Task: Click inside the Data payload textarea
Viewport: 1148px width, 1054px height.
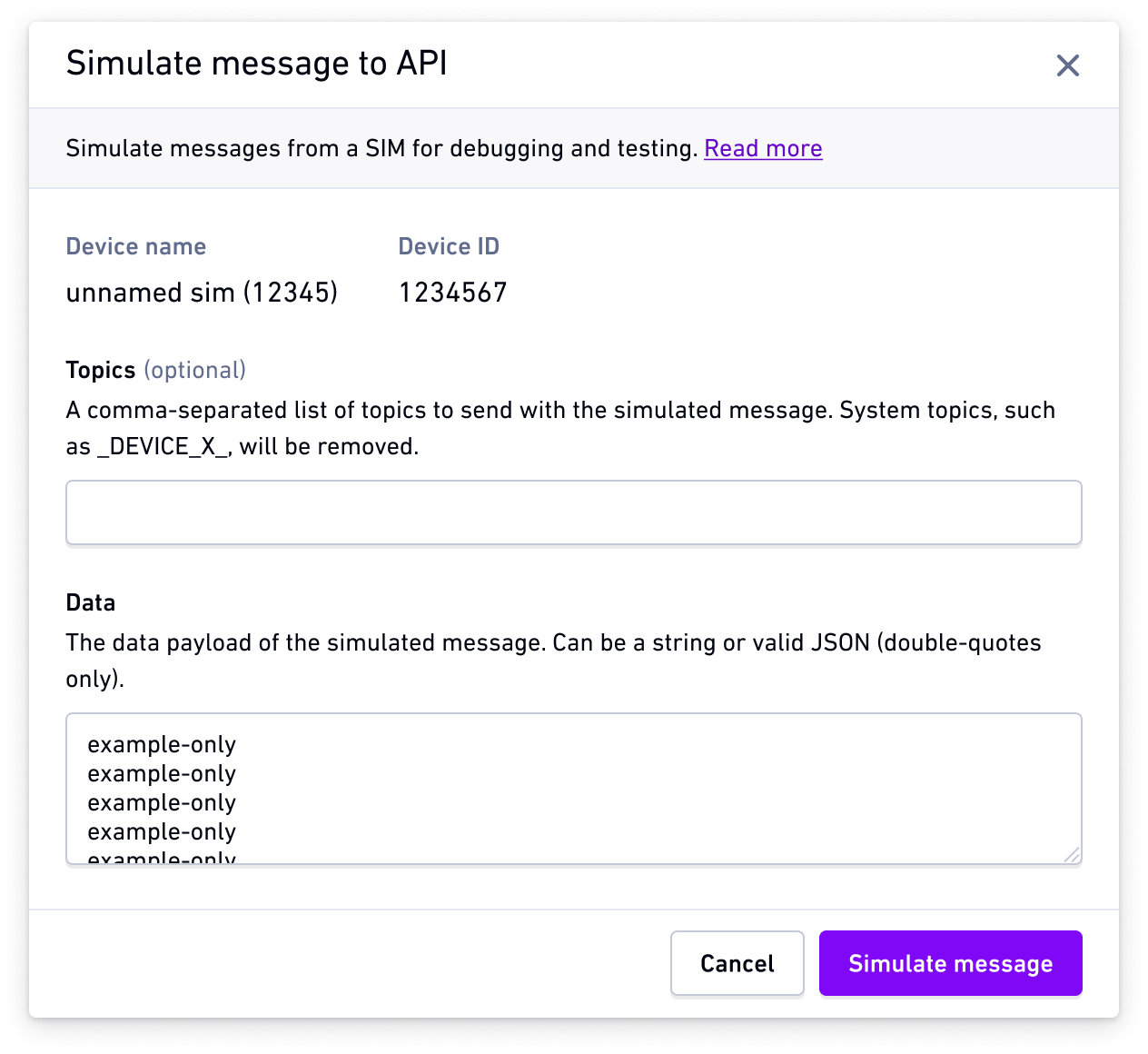Action: point(573,789)
